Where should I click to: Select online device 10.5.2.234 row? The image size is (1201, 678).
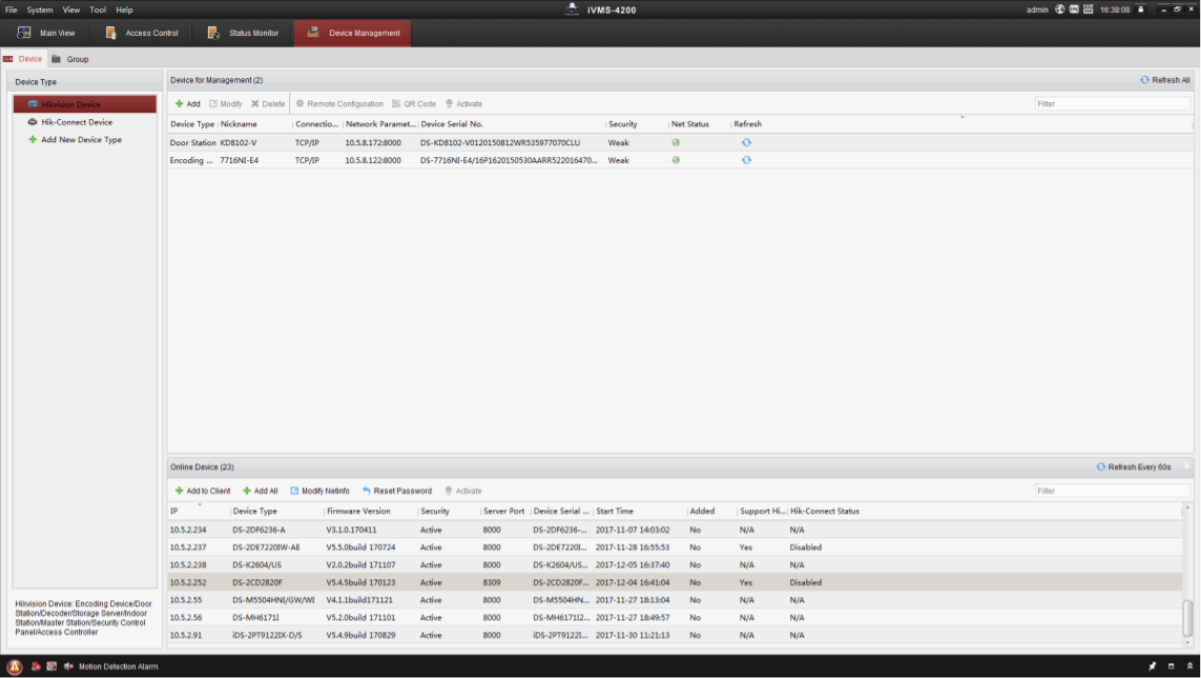point(675,530)
